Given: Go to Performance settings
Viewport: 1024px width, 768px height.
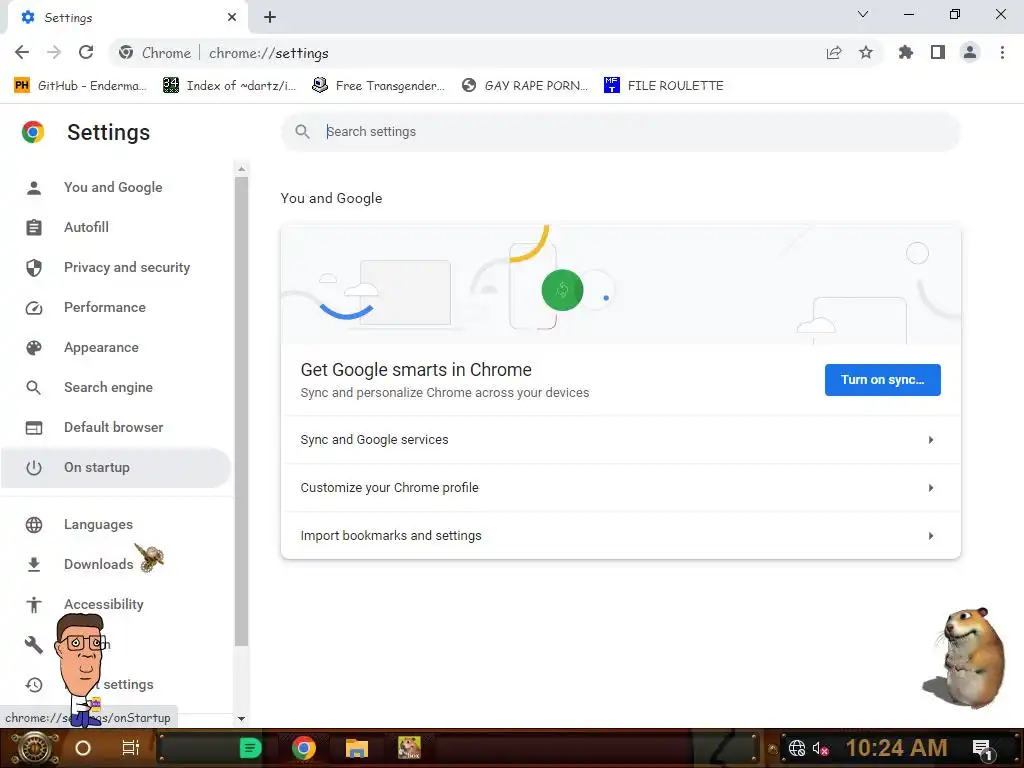Looking at the screenshot, I should tap(116, 308).
